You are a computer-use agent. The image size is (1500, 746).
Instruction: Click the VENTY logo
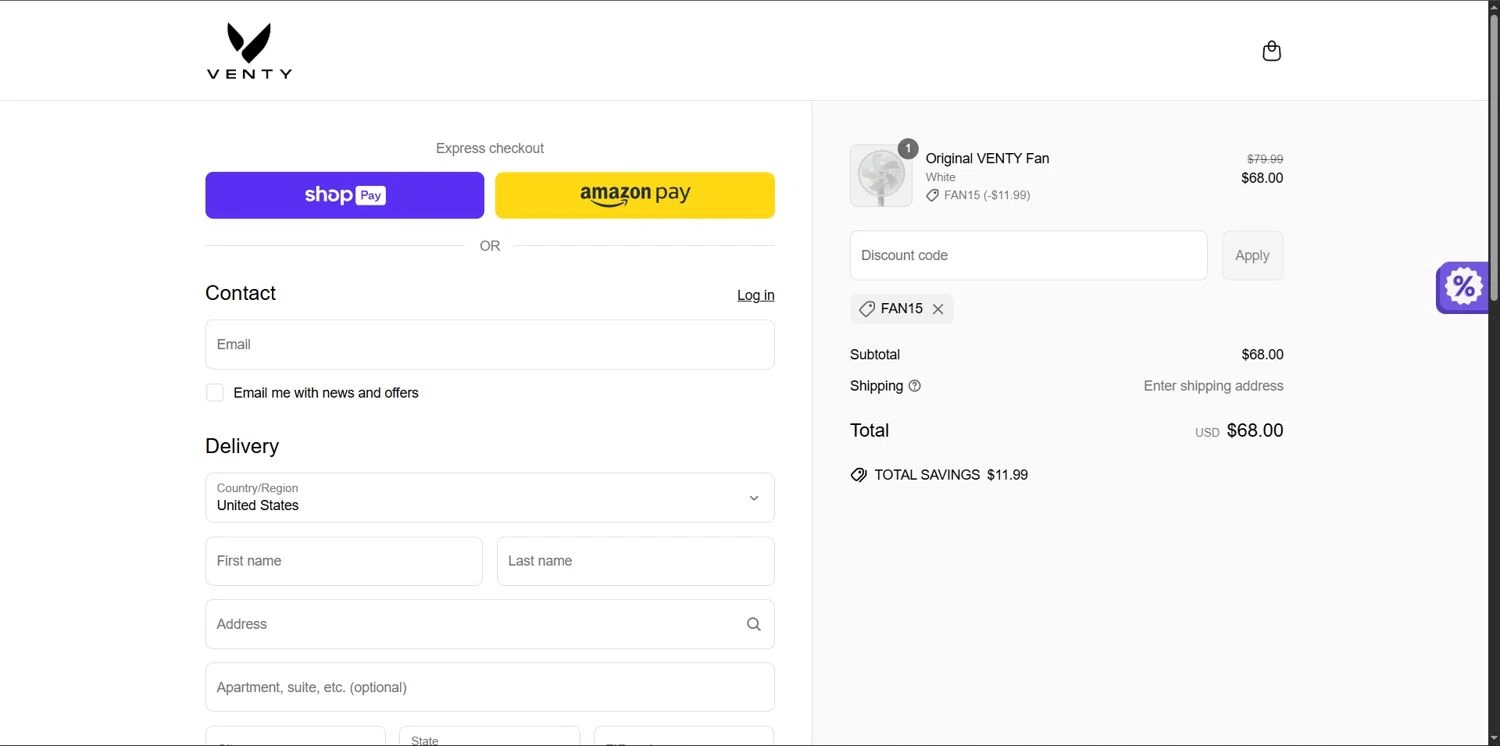249,51
